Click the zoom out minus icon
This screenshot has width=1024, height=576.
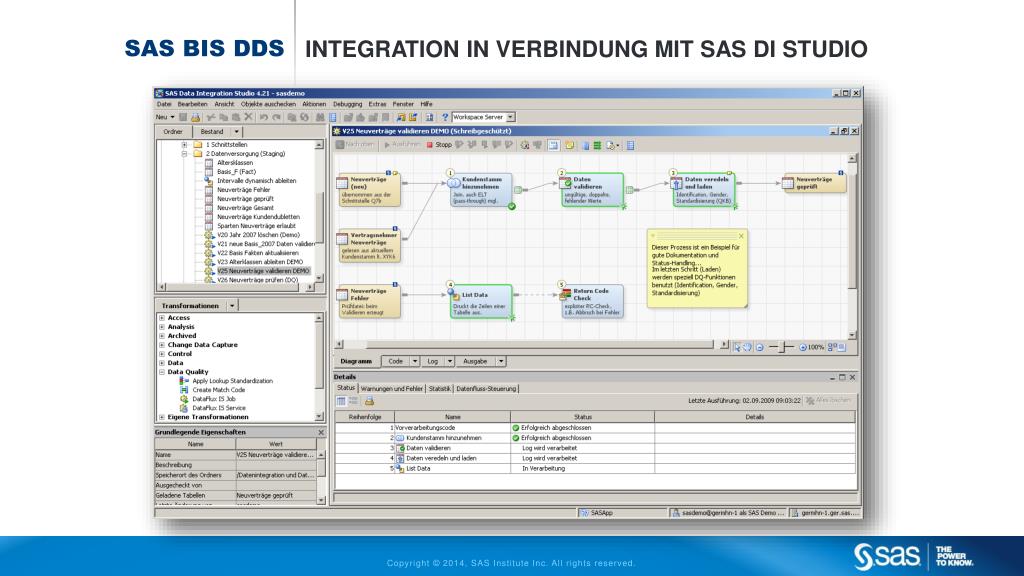(x=760, y=347)
